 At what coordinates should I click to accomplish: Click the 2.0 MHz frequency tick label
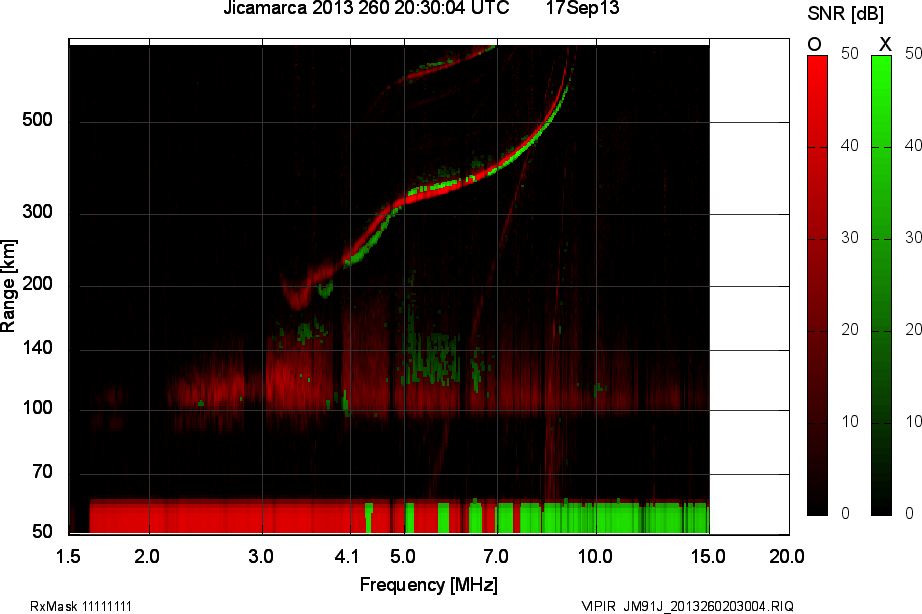[146, 556]
